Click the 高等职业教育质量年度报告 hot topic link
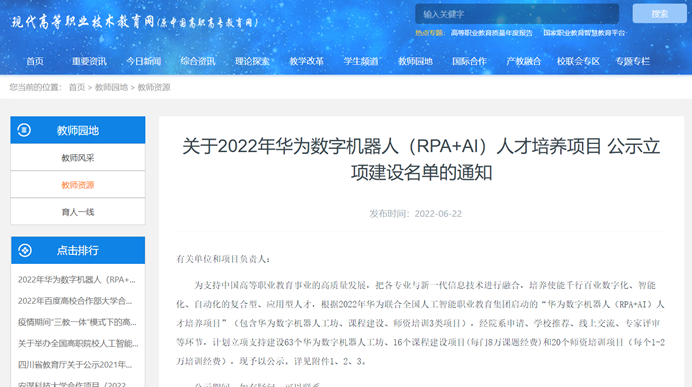The image size is (692, 387). pyautogui.click(x=492, y=33)
